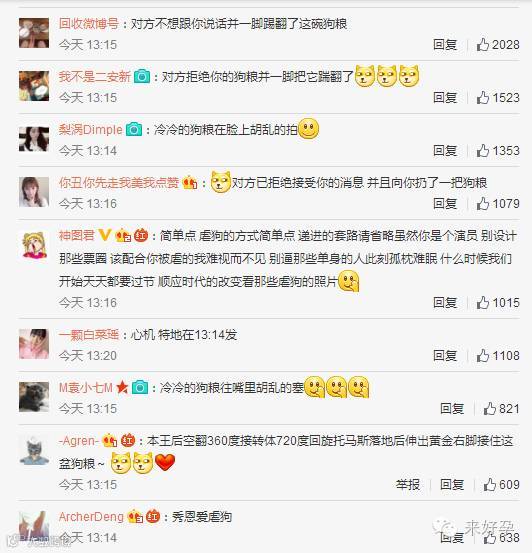This screenshot has height=553, width=532.
Task: Open 回收微博号 user profile link
Action: [x=89, y=24]
